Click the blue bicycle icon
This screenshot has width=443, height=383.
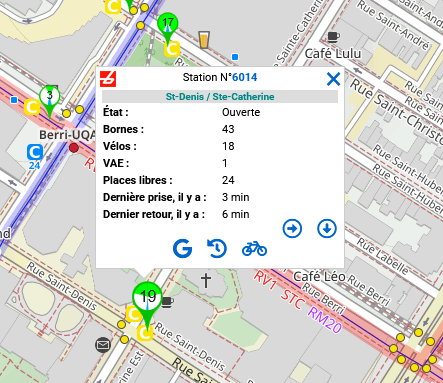(254, 249)
